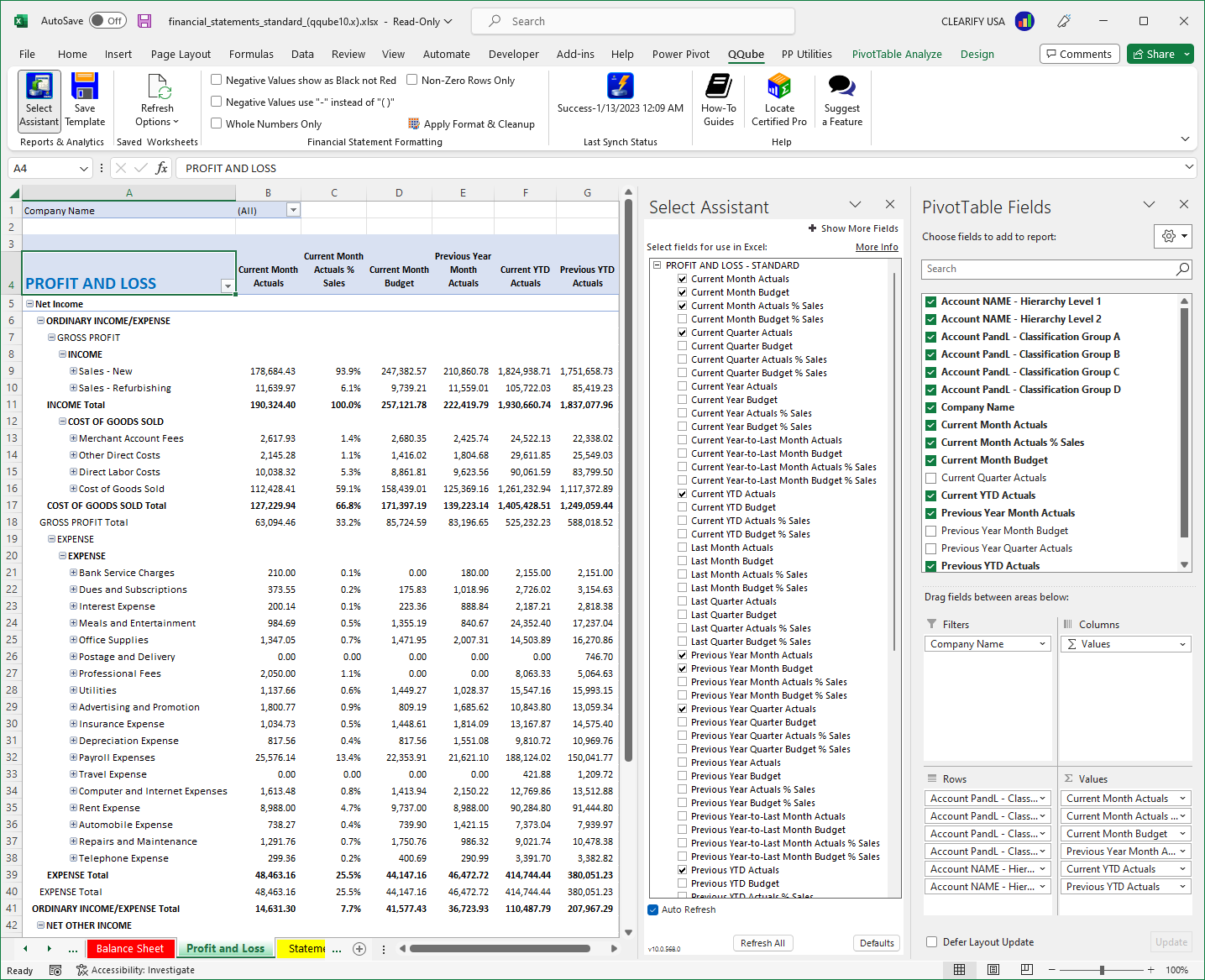Click the Suggest a Feature icon
Viewport: 1205px width, 980px height.
841,99
